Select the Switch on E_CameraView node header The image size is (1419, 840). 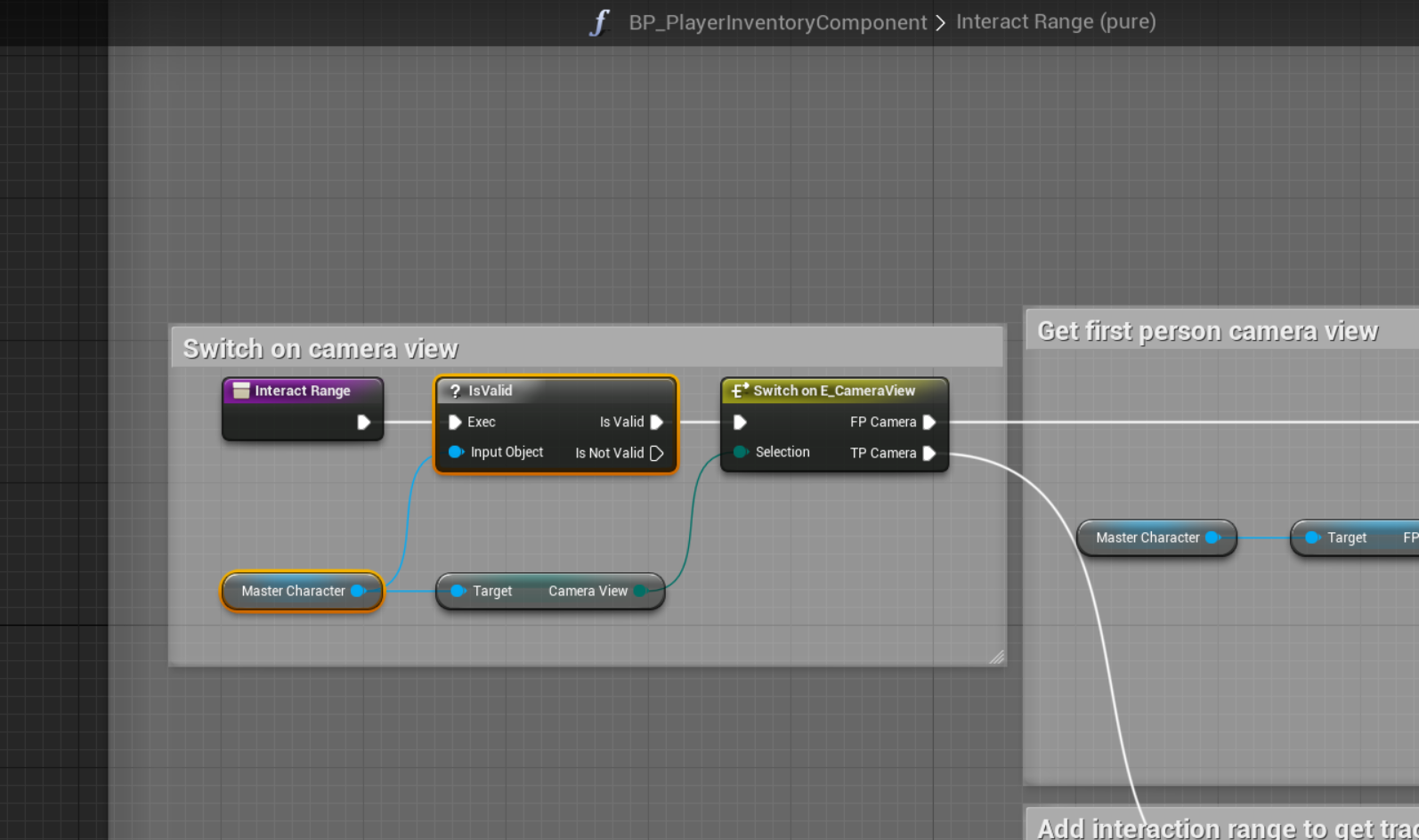coord(833,391)
